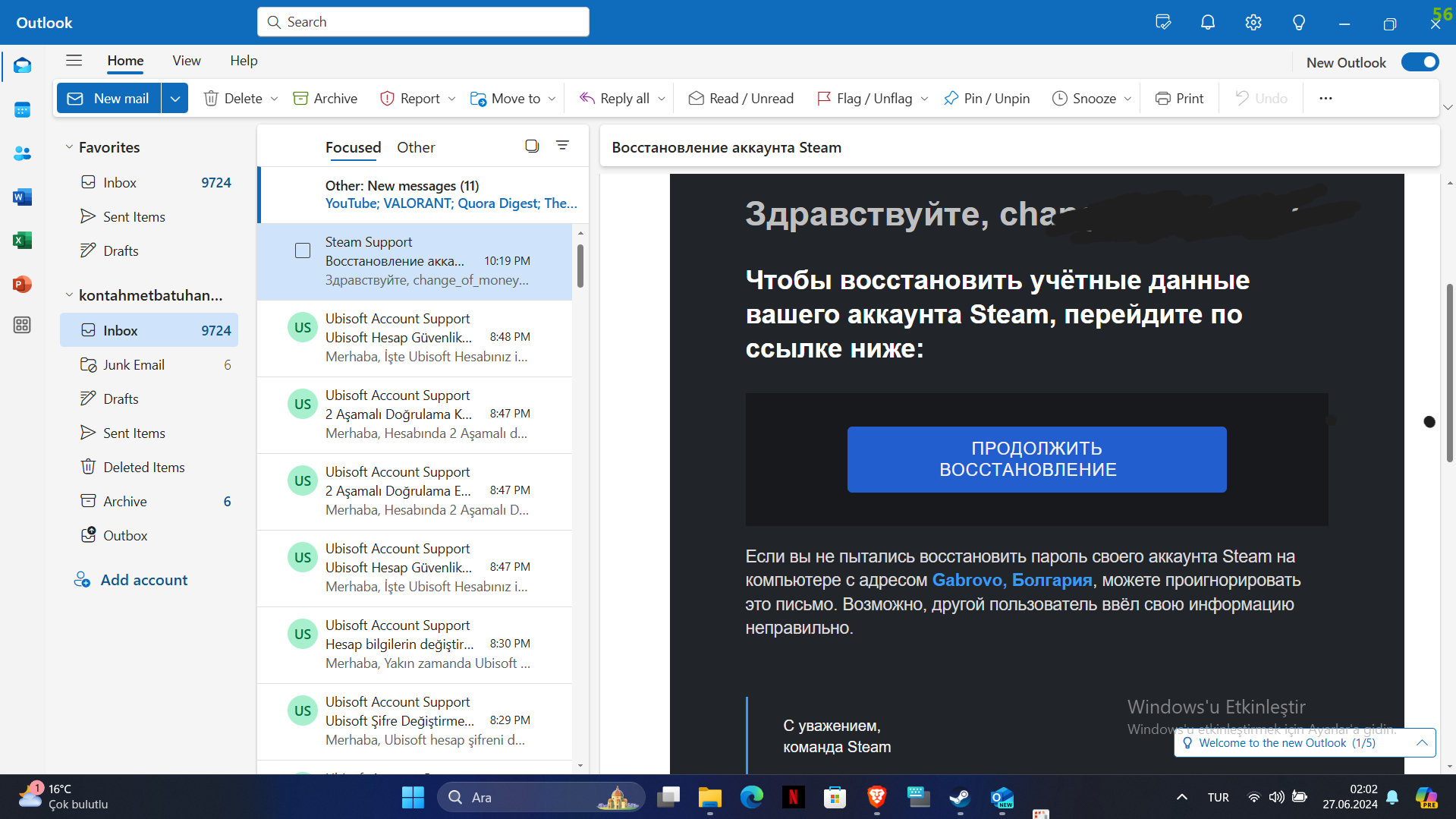
Task: Open the Flag / Unflag dropdown arrow
Action: [924, 99]
